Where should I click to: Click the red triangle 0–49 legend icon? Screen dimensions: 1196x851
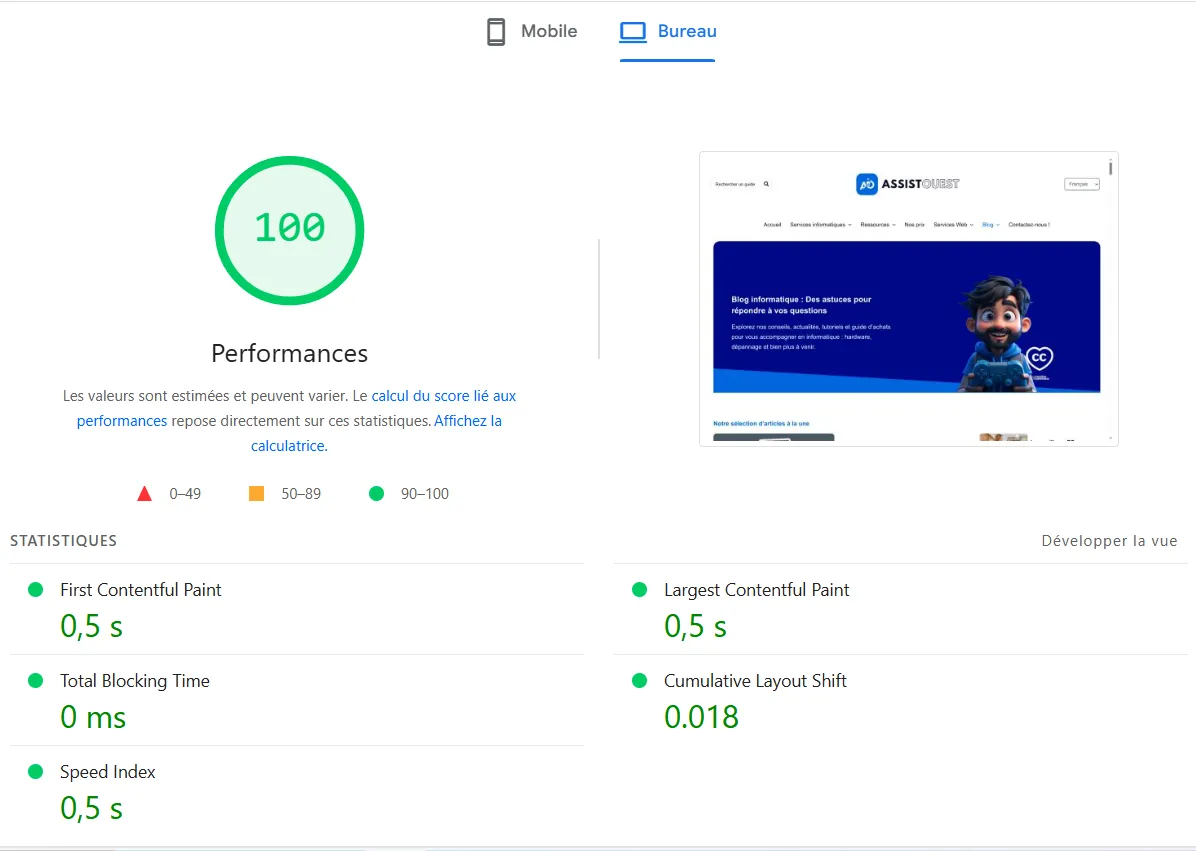[144, 493]
